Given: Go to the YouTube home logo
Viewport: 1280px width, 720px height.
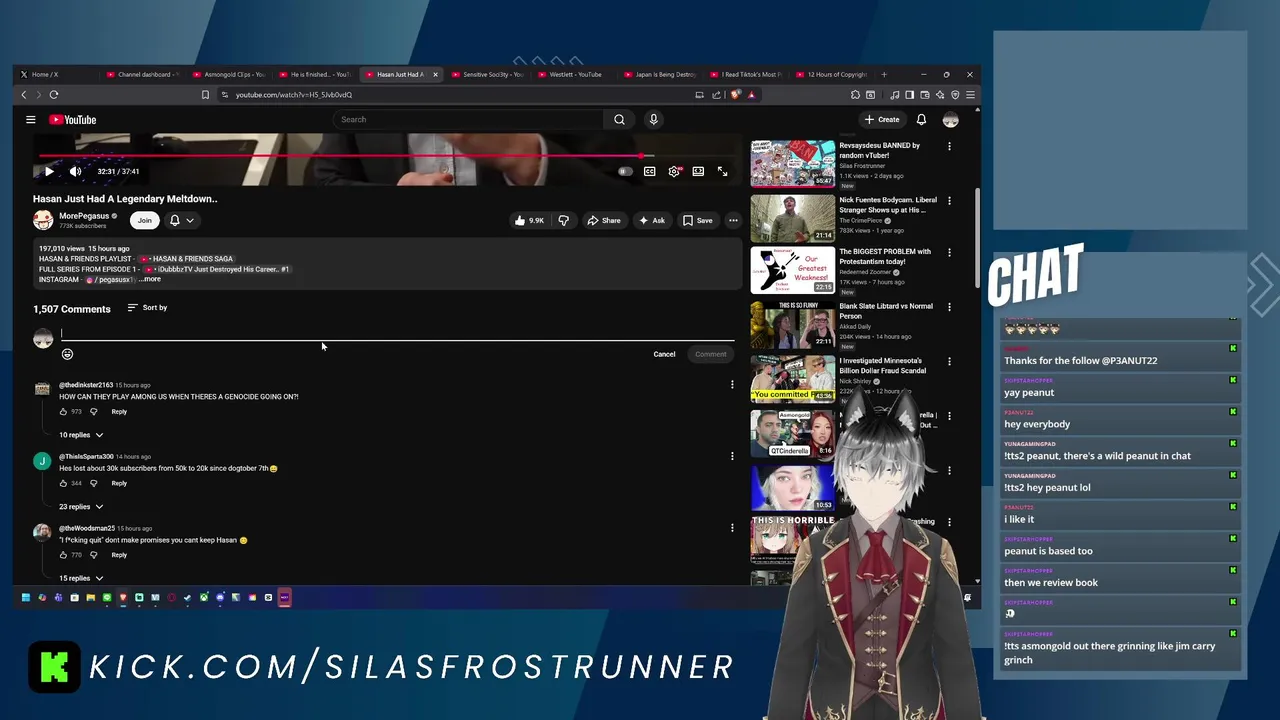Looking at the screenshot, I should [x=73, y=120].
